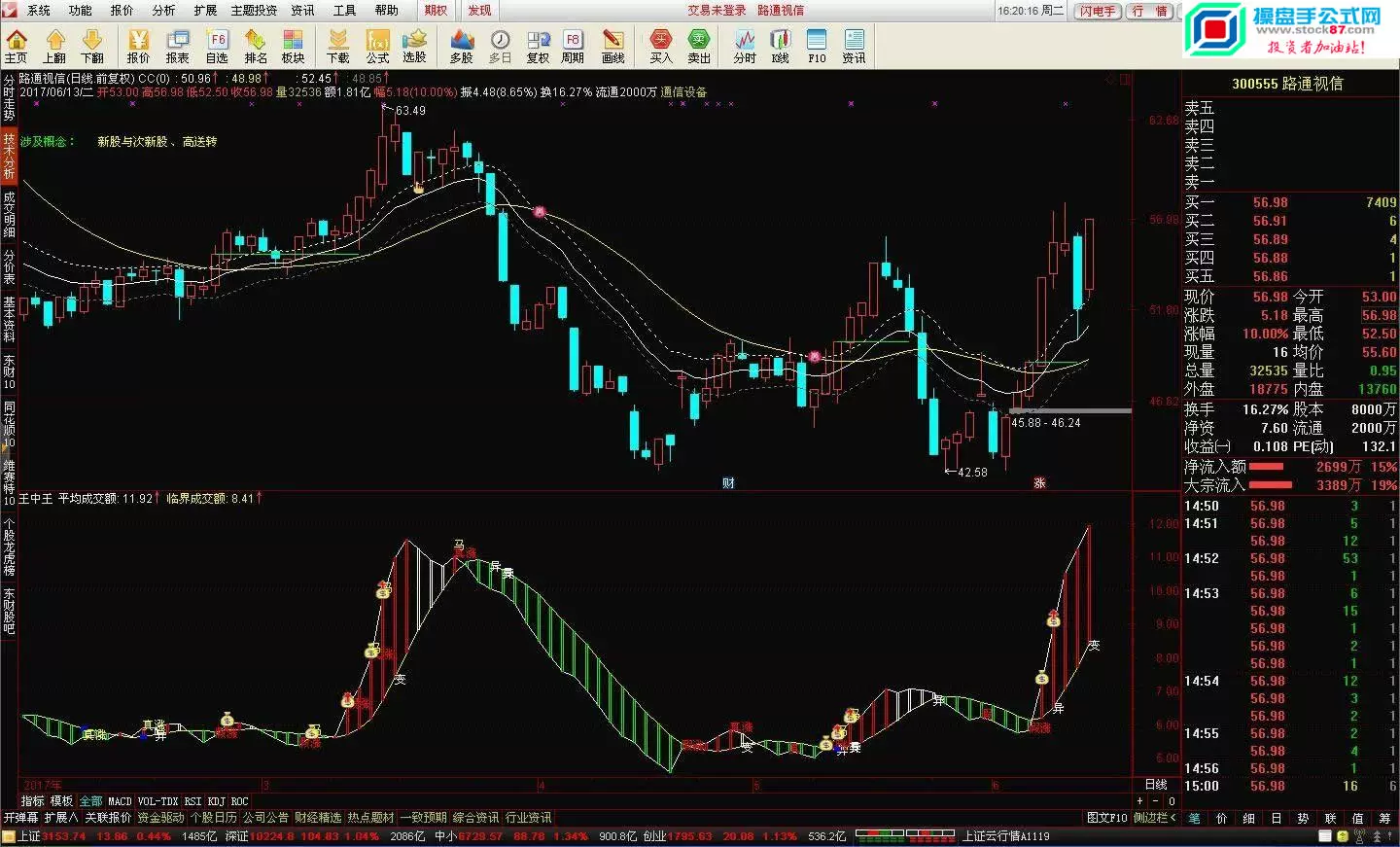This screenshot has height=847, width=1400.
Task: Open the 分析 menu
Action: click(x=163, y=10)
